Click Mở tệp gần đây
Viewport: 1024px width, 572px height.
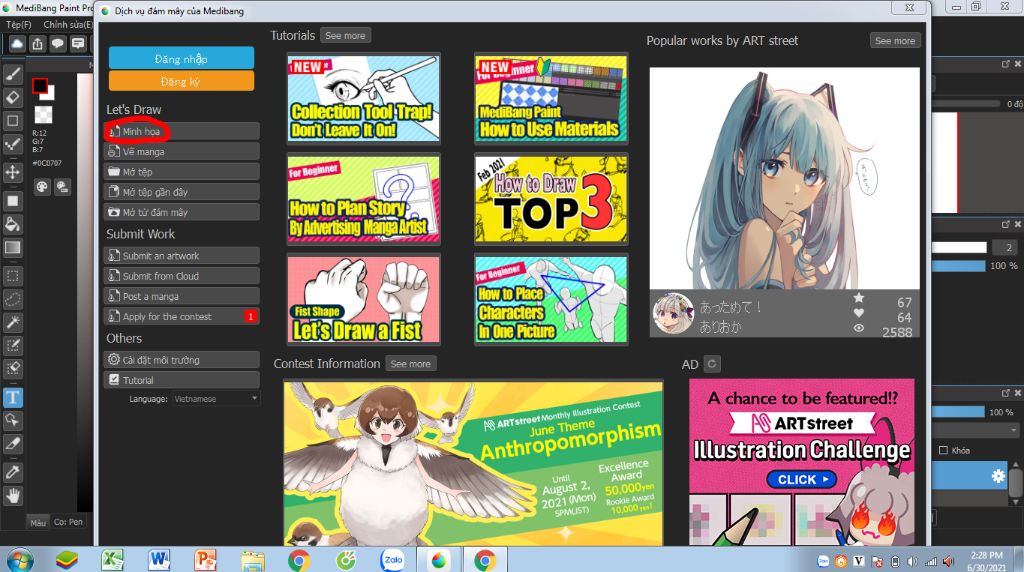[x=182, y=192]
